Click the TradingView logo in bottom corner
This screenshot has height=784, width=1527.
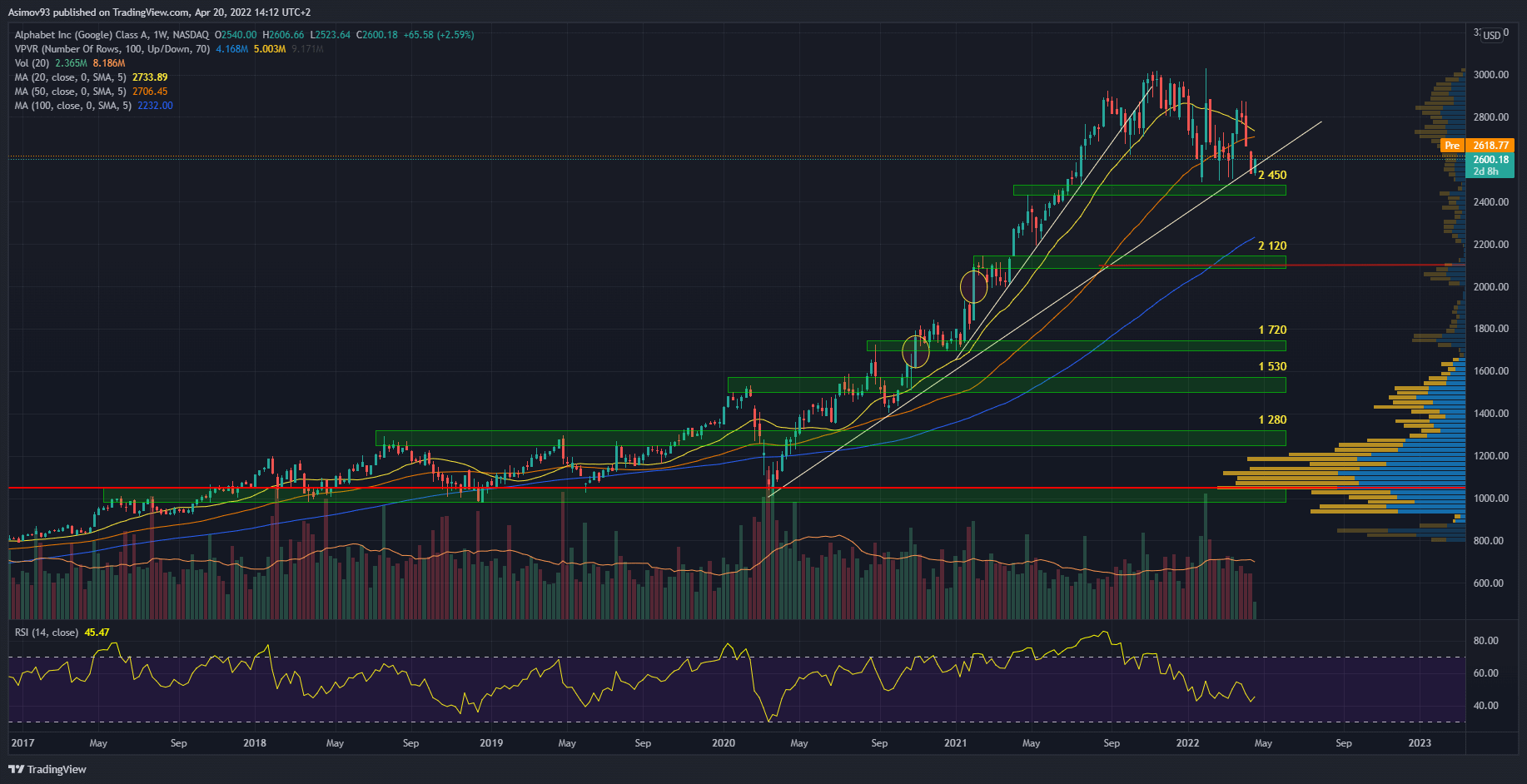47,769
